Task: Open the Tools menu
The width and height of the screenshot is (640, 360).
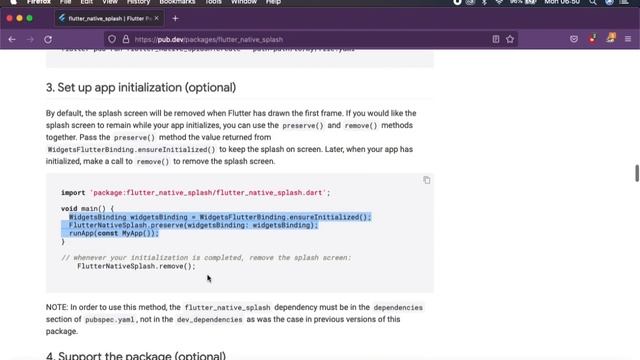Action: (x=213, y=2)
